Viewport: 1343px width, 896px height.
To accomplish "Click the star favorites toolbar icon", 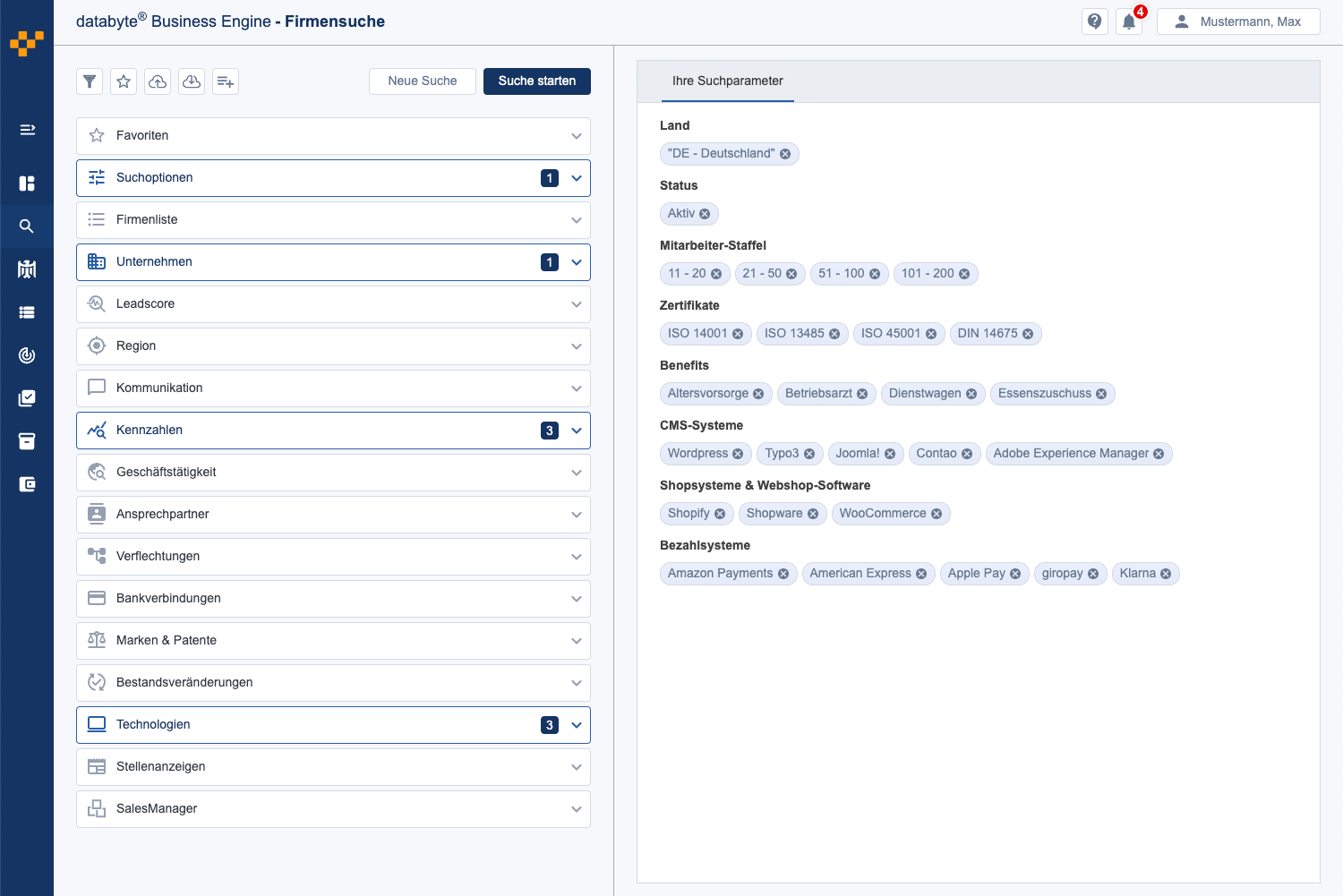I will [x=124, y=81].
